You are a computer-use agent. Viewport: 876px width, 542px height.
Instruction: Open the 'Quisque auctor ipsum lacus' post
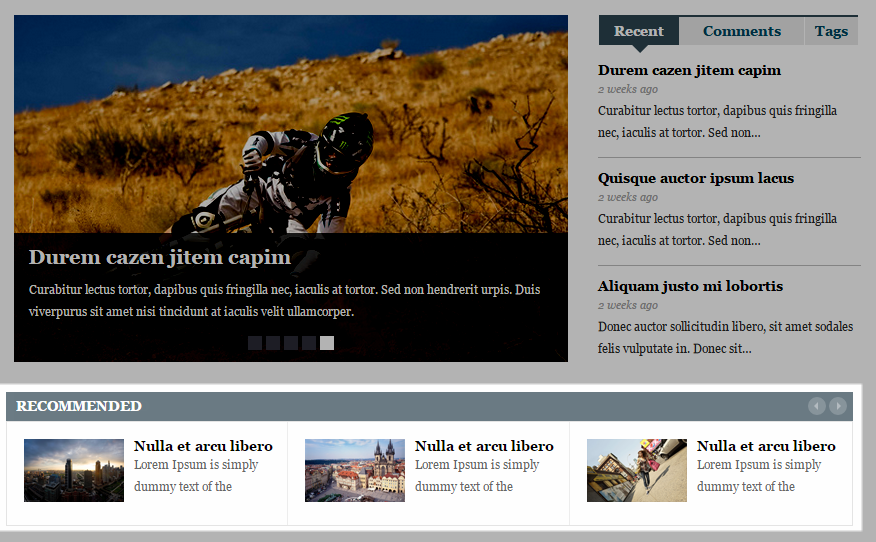(696, 178)
